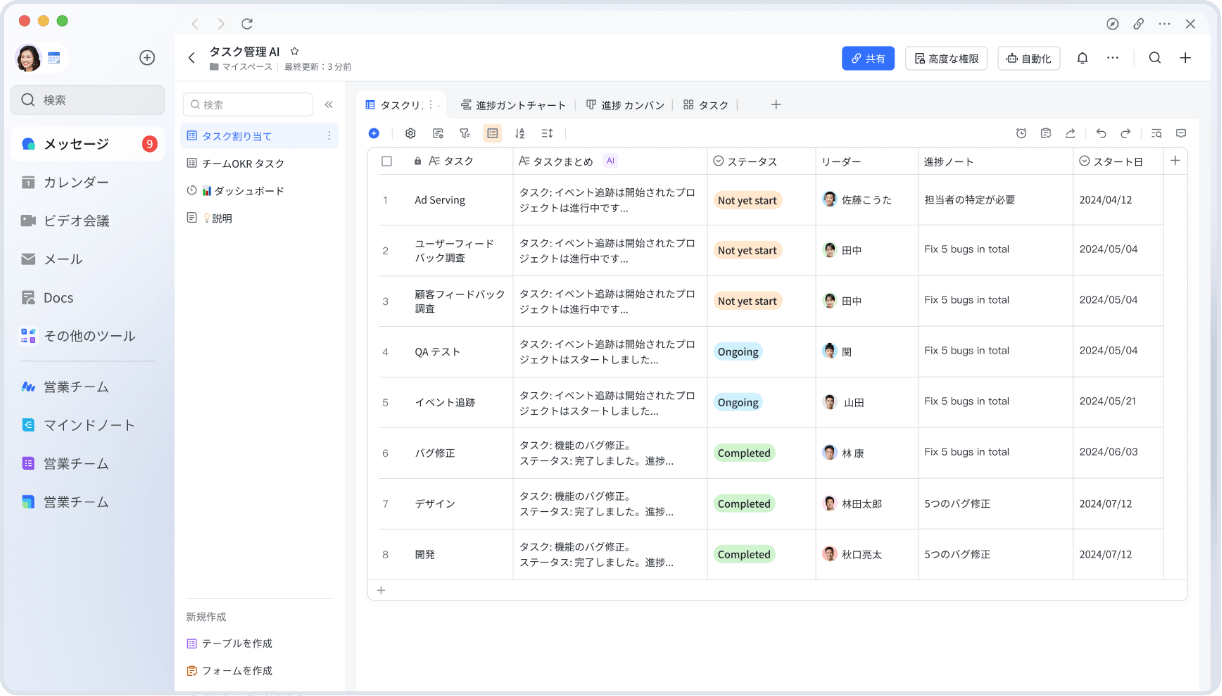Click the 検索 search field in the left sidebar

(x=88, y=100)
